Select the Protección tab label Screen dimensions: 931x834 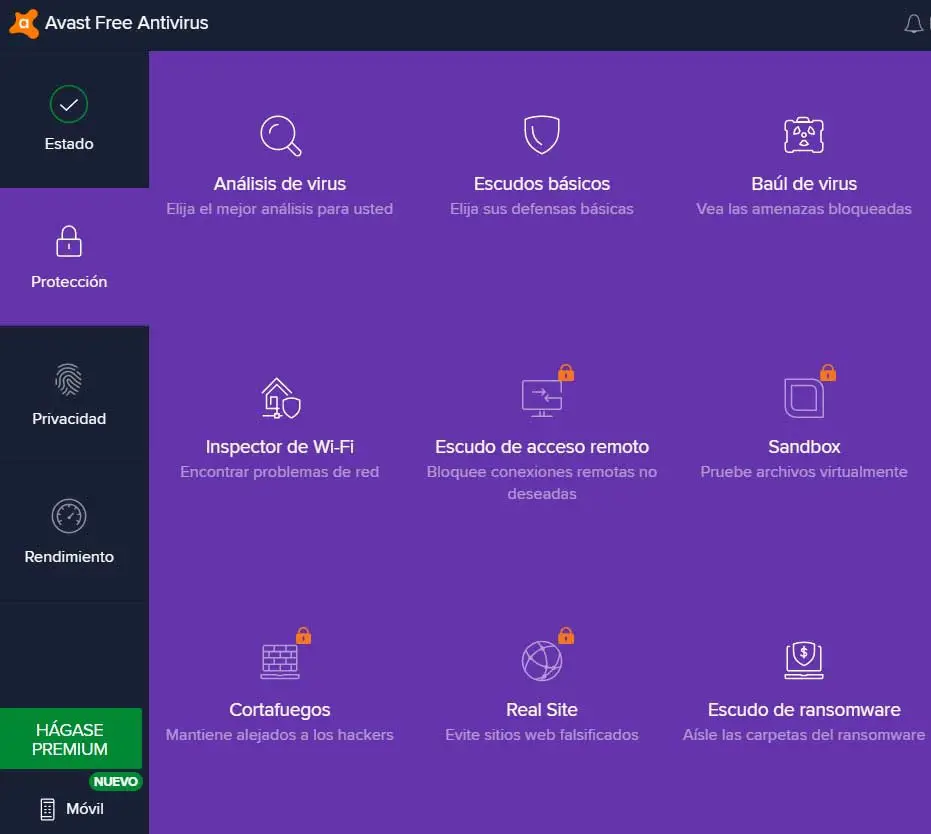(x=69, y=281)
